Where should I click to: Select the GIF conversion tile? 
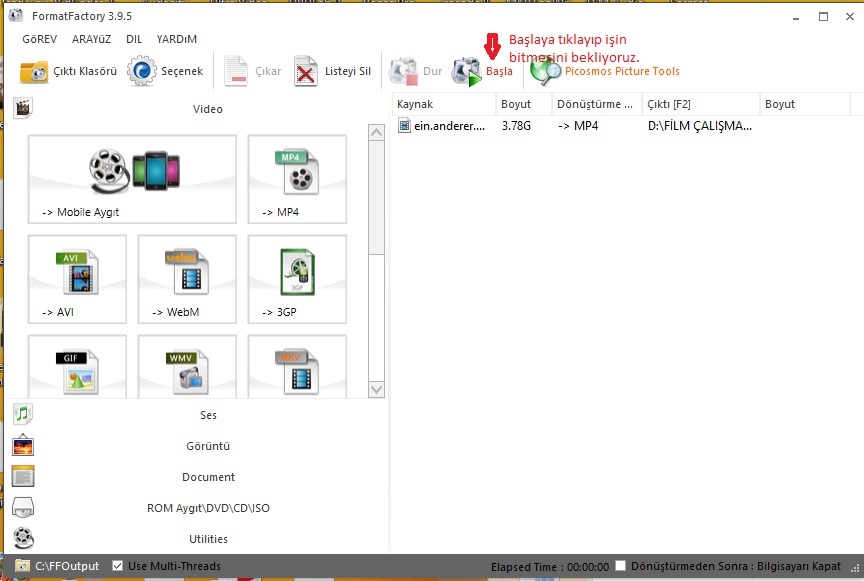click(x=77, y=367)
